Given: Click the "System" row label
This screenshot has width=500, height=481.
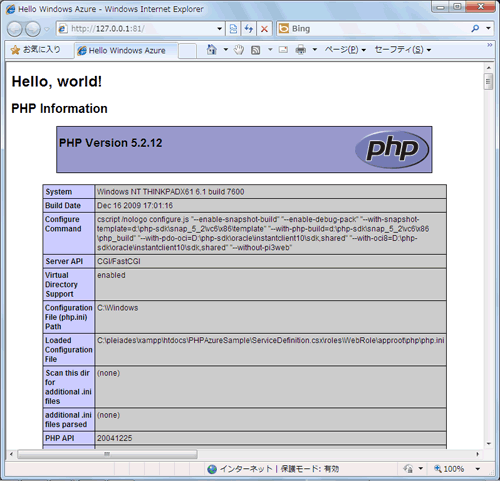Looking at the screenshot, I should pos(59,192).
